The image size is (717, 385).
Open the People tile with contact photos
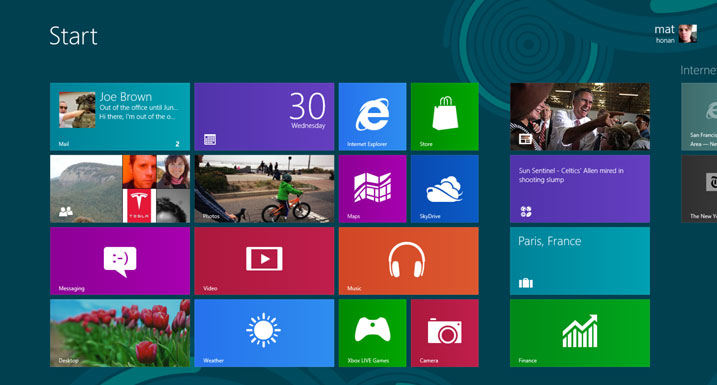[120, 189]
